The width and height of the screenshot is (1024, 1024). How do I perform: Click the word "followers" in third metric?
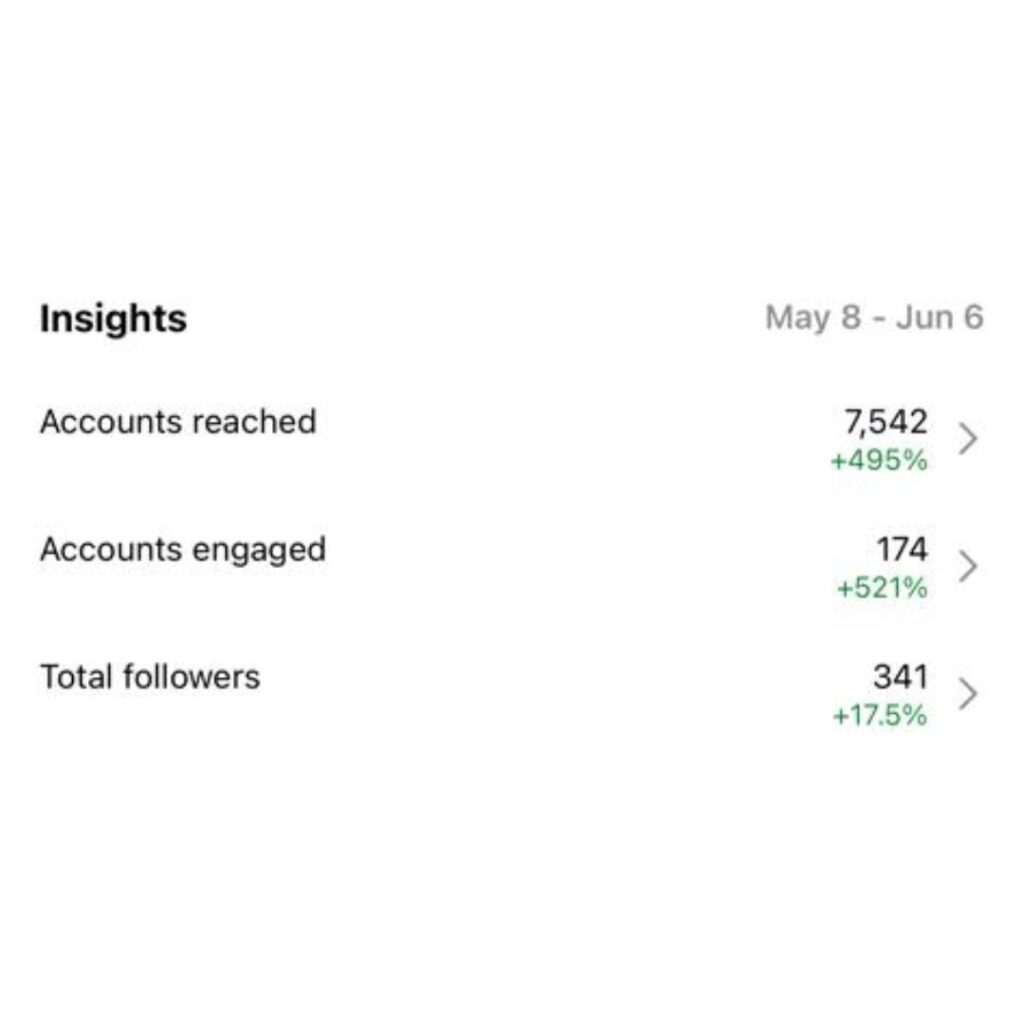click(x=191, y=677)
